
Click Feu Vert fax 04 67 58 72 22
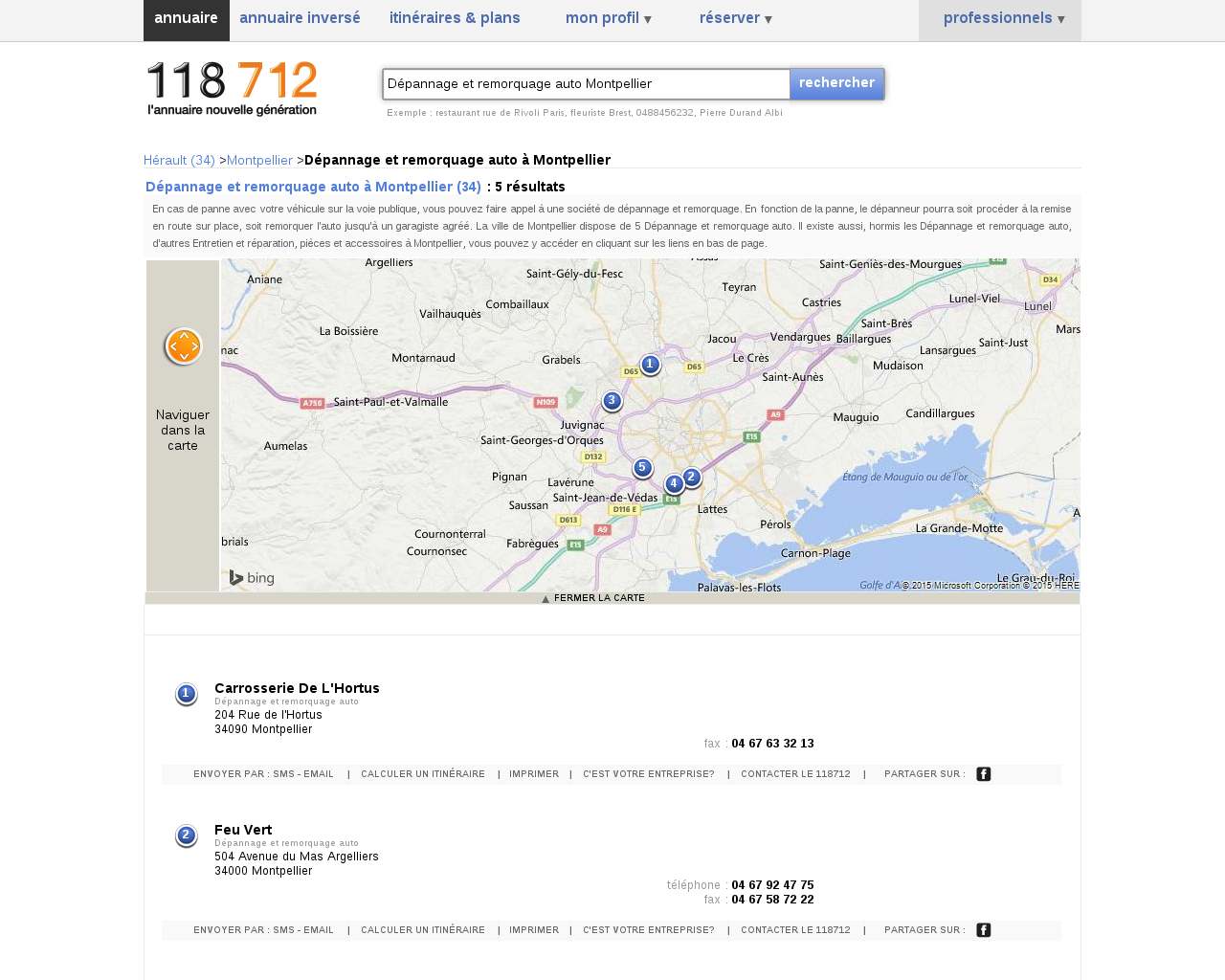[772, 900]
